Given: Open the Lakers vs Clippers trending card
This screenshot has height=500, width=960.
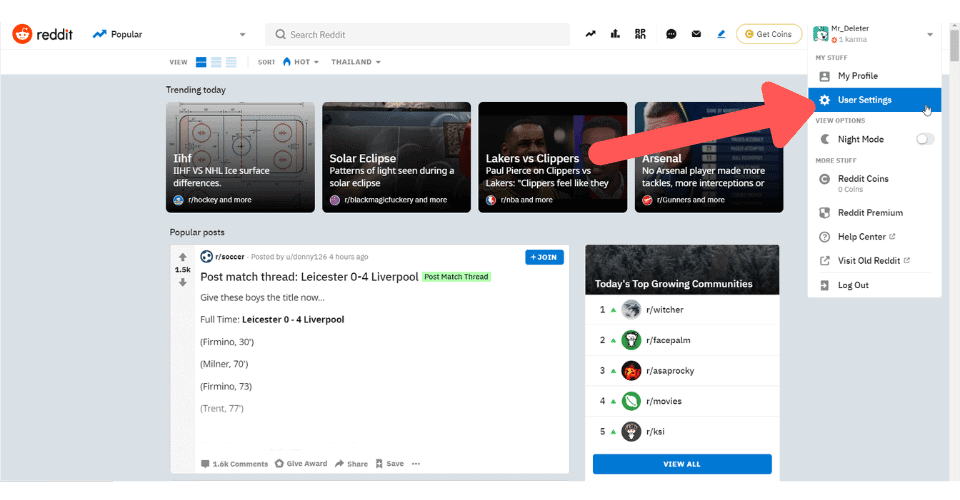Looking at the screenshot, I should point(552,157).
